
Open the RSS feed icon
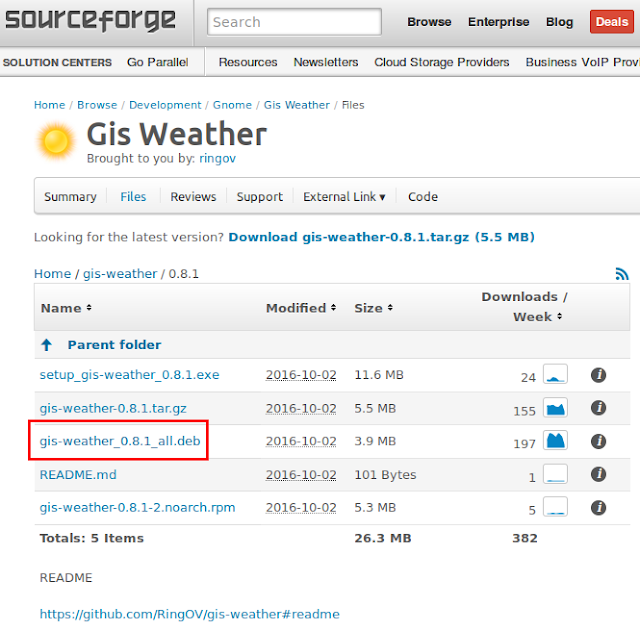pos(622,273)
